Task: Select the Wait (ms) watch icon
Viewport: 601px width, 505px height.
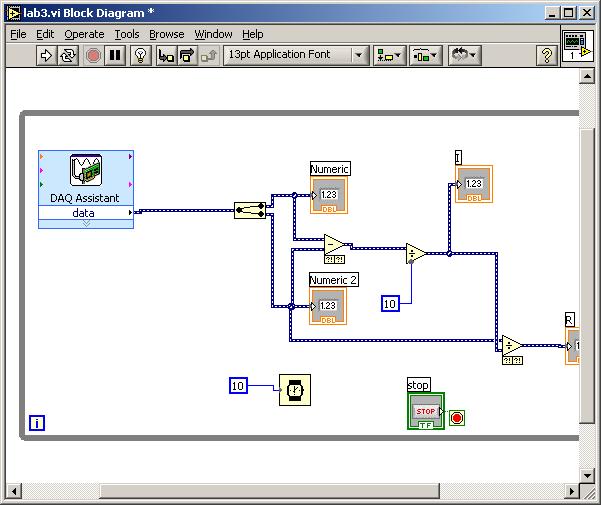Action: click(295, 390)
